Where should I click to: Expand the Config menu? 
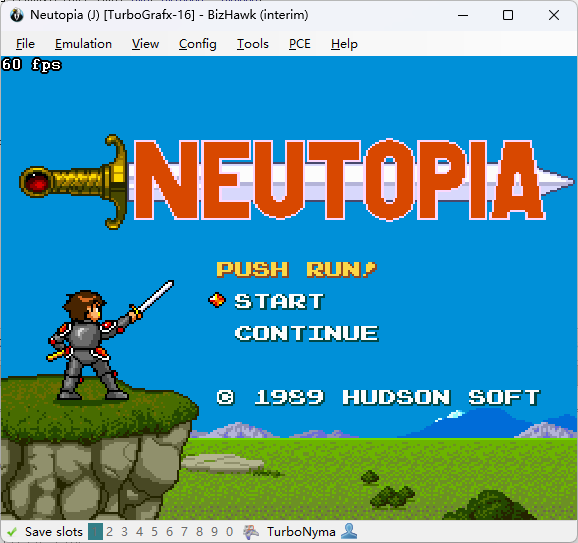click(x=198, y=44)
